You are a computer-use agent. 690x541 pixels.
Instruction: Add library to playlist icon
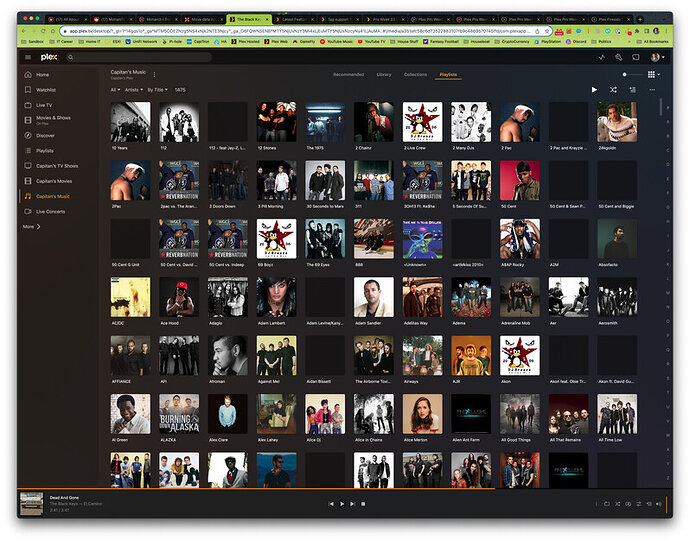point(632,90)
